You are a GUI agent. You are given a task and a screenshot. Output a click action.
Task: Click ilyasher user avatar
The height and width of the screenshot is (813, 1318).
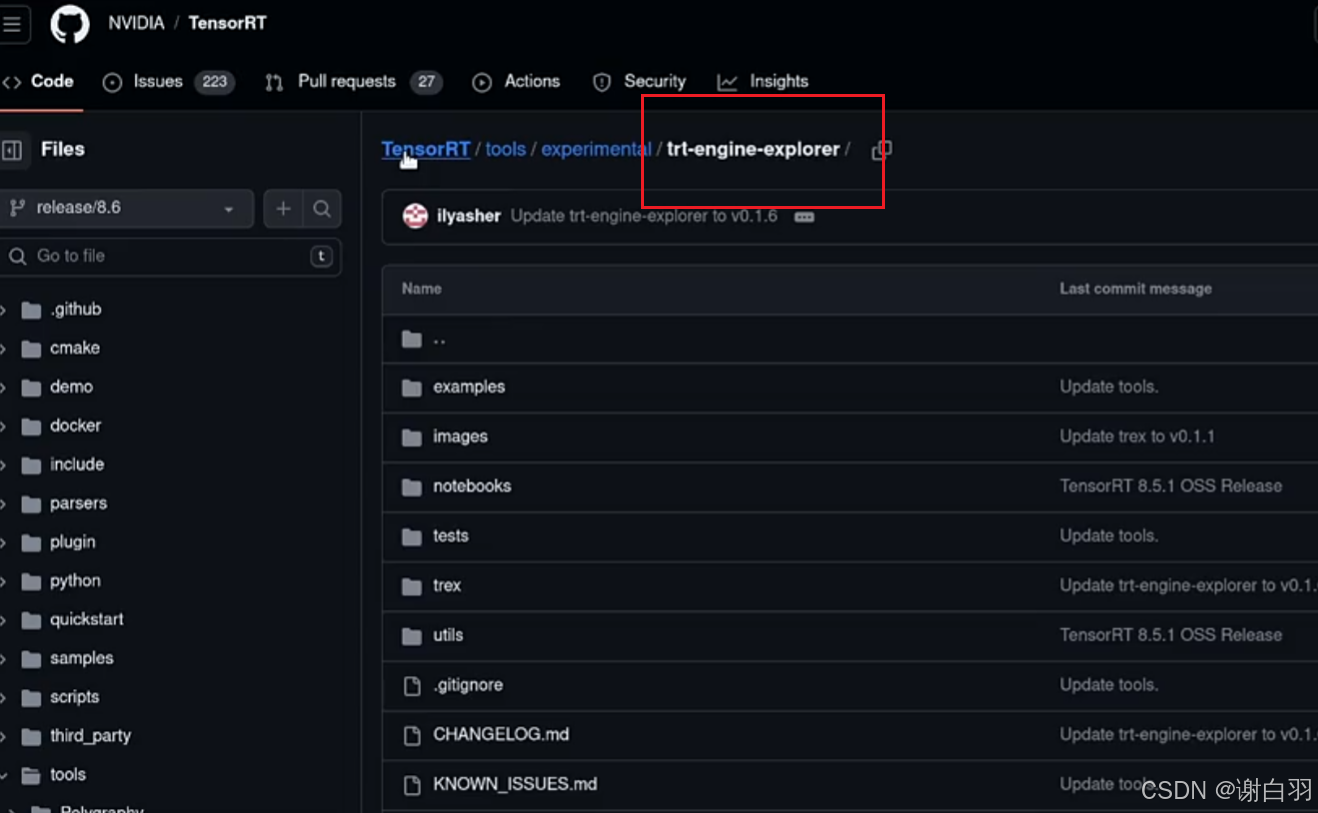(x=415, y=216)
